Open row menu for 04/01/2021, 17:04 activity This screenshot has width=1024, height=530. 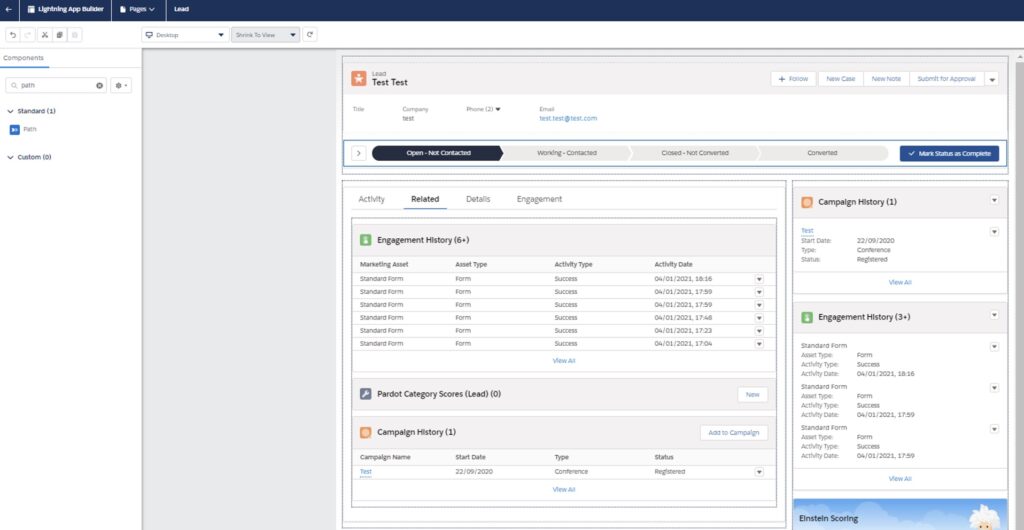759,343
